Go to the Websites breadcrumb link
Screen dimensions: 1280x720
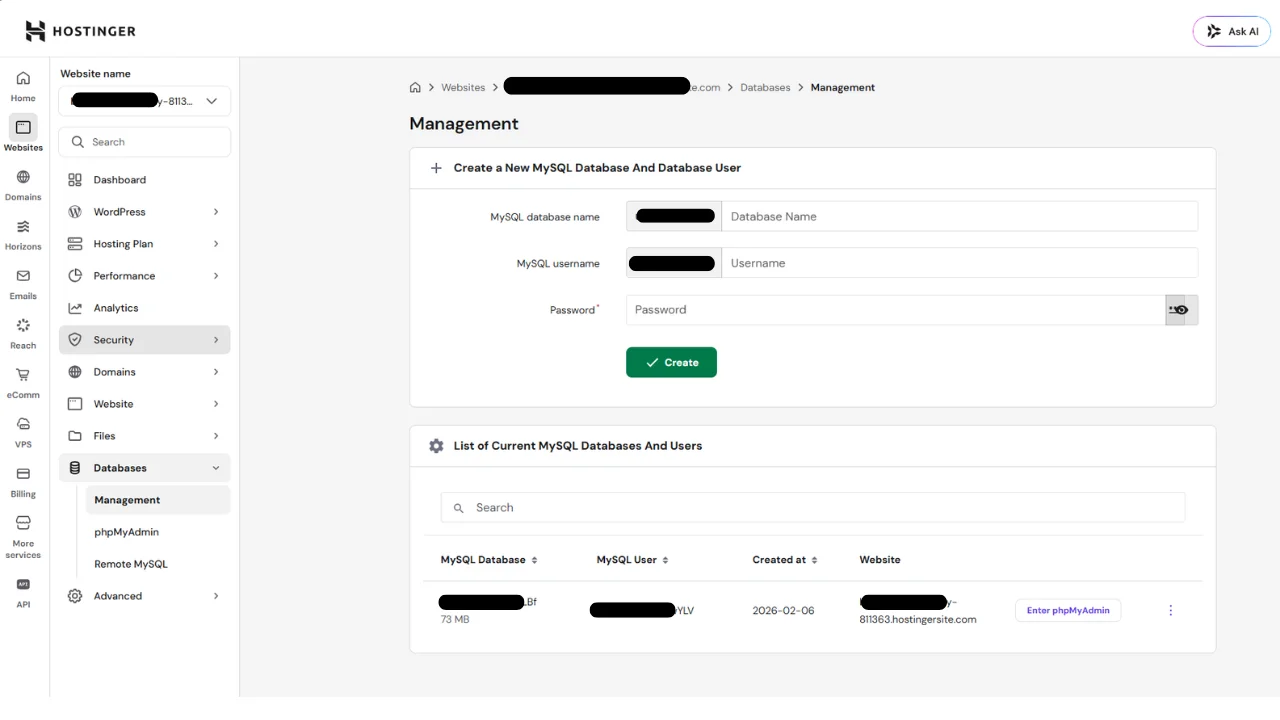pyautogui.click(x=463, y=87)
